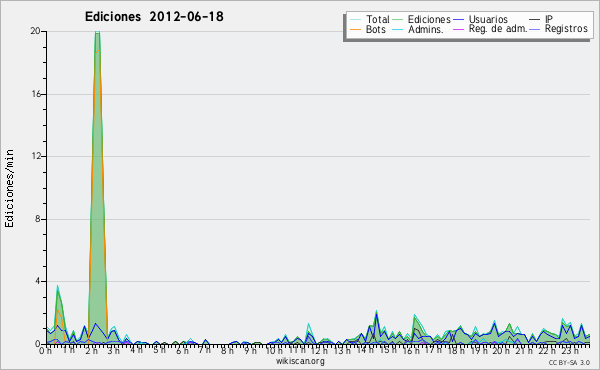Screen dimensions: 600x370
Task: Click the '4' y-axis tick label
Action: point(38,282)
